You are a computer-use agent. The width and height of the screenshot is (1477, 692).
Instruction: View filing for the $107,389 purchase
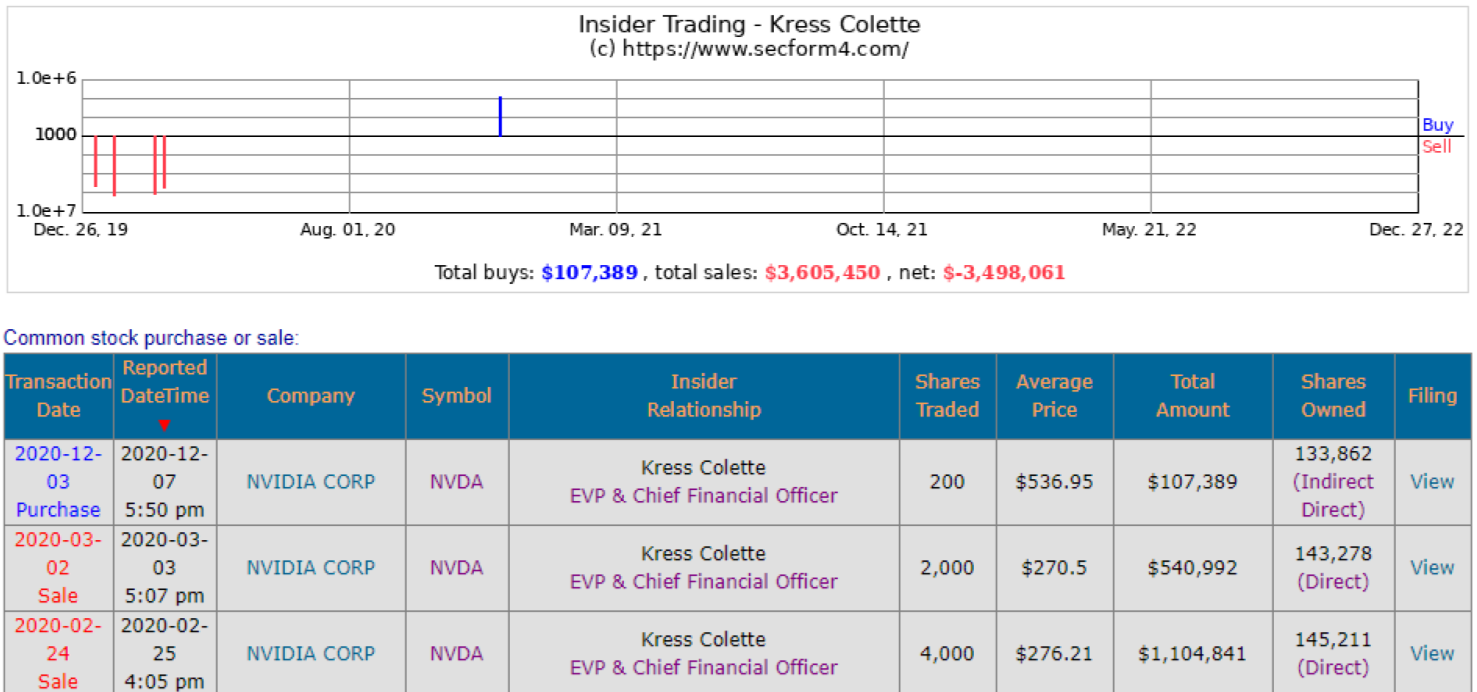pyautogui.click(x=1431, y=482)
